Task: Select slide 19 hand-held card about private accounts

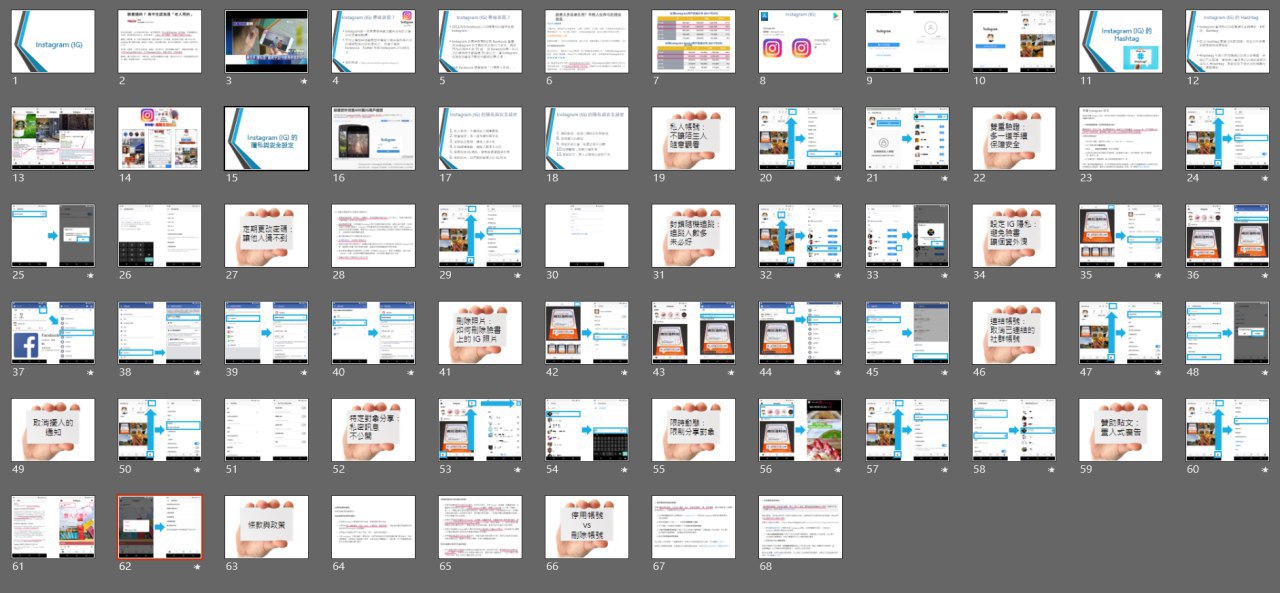Action: point(693,139)
